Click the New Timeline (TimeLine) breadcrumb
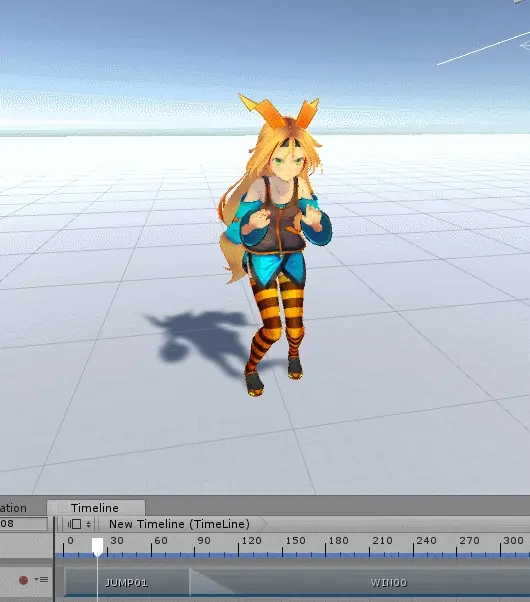The width and height of the screenshot is (530, 602). pos(179,524)
